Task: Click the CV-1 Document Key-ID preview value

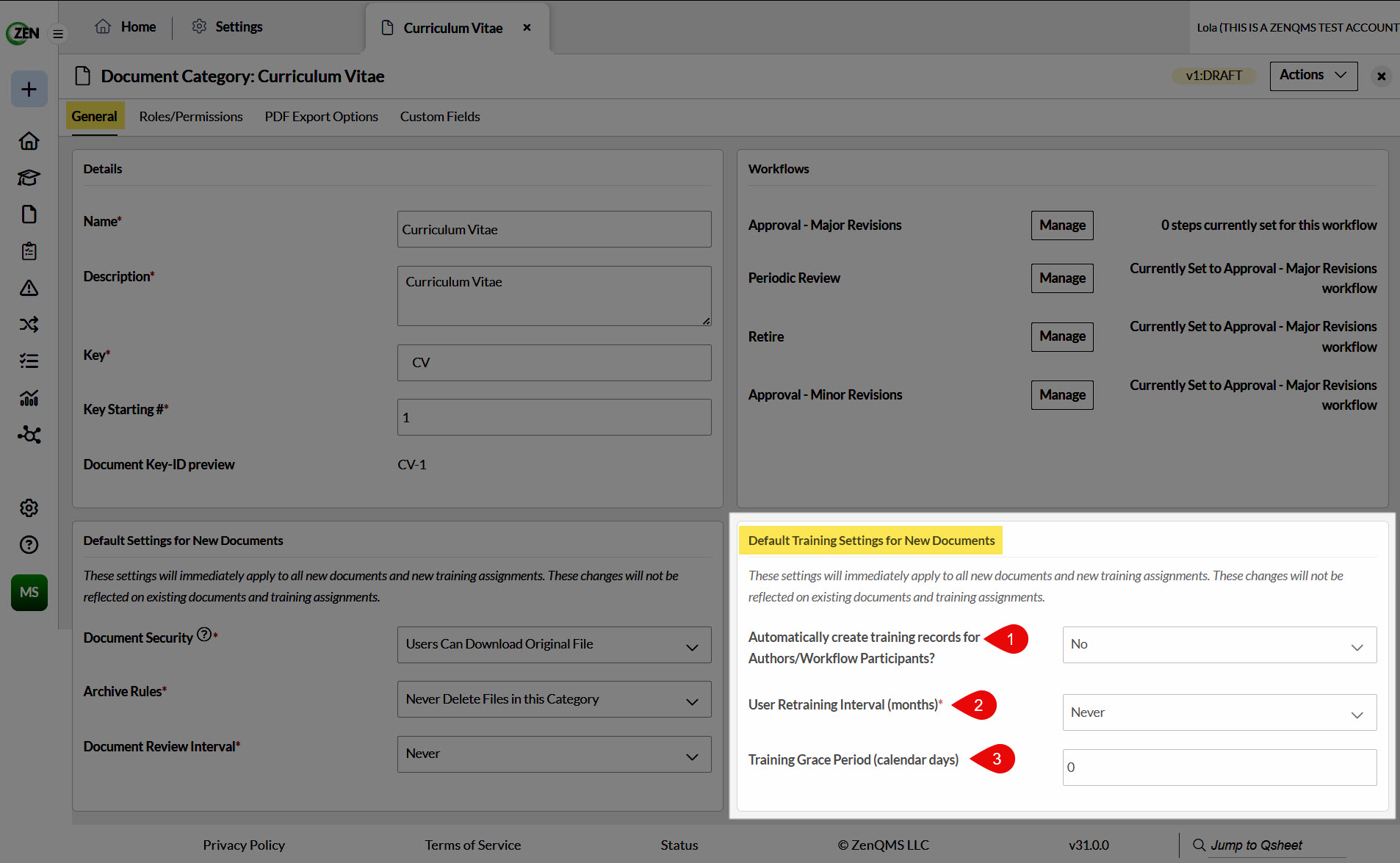Action: [x=412, y=464]
